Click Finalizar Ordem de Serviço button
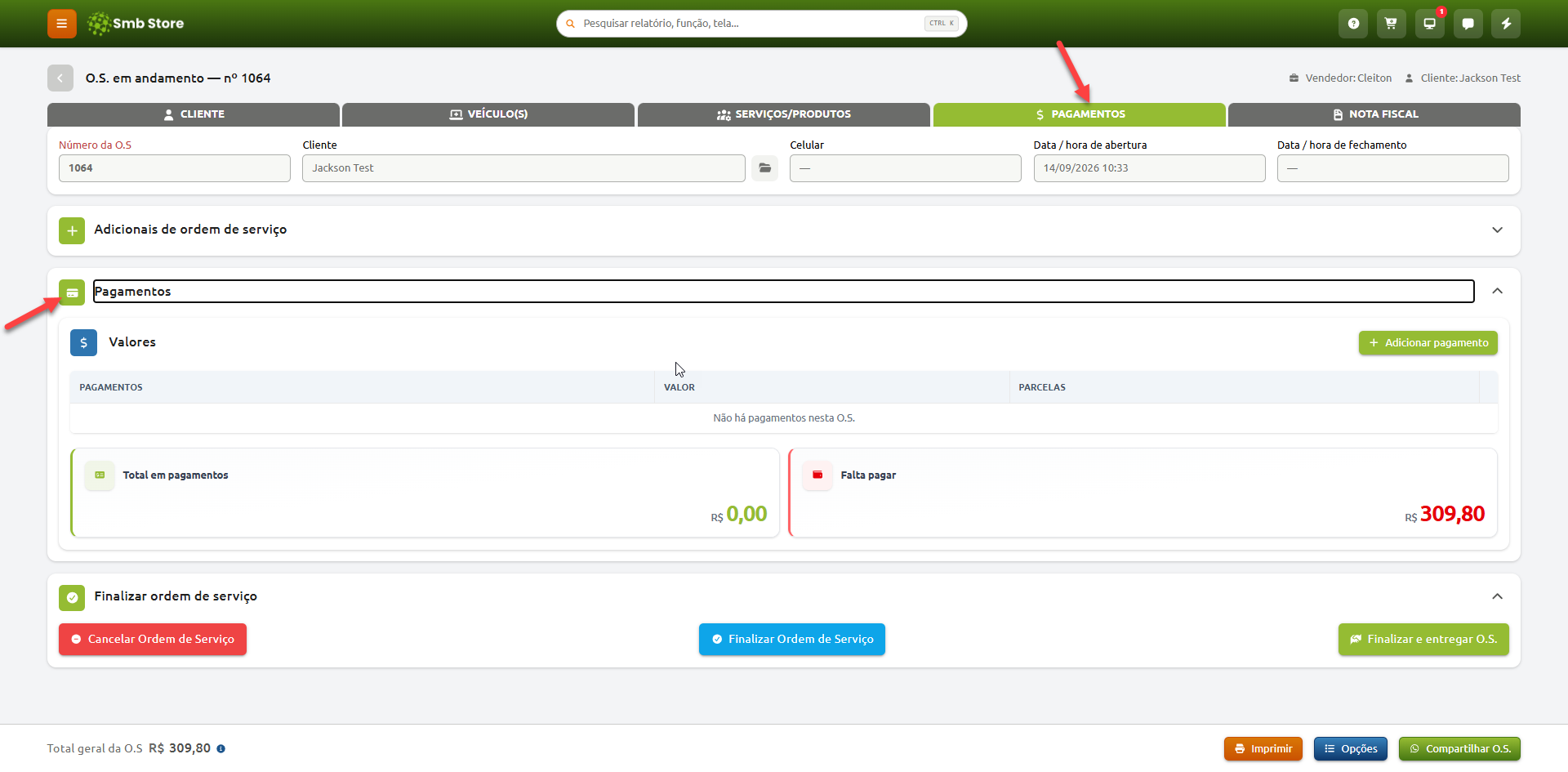 coord(792,640)
